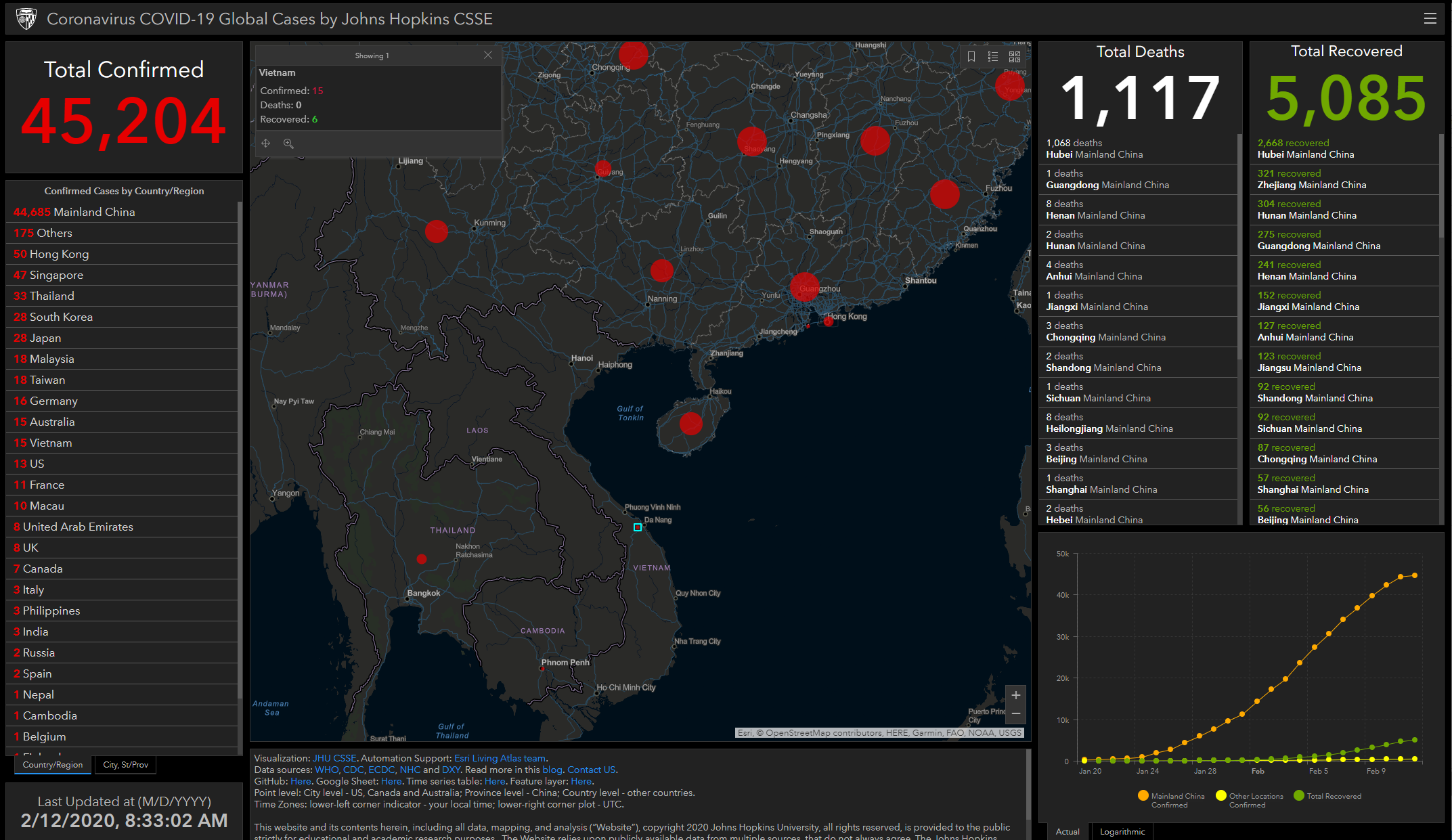
Task: Zoom in on the map with plus button
Action: [1015, 695]
